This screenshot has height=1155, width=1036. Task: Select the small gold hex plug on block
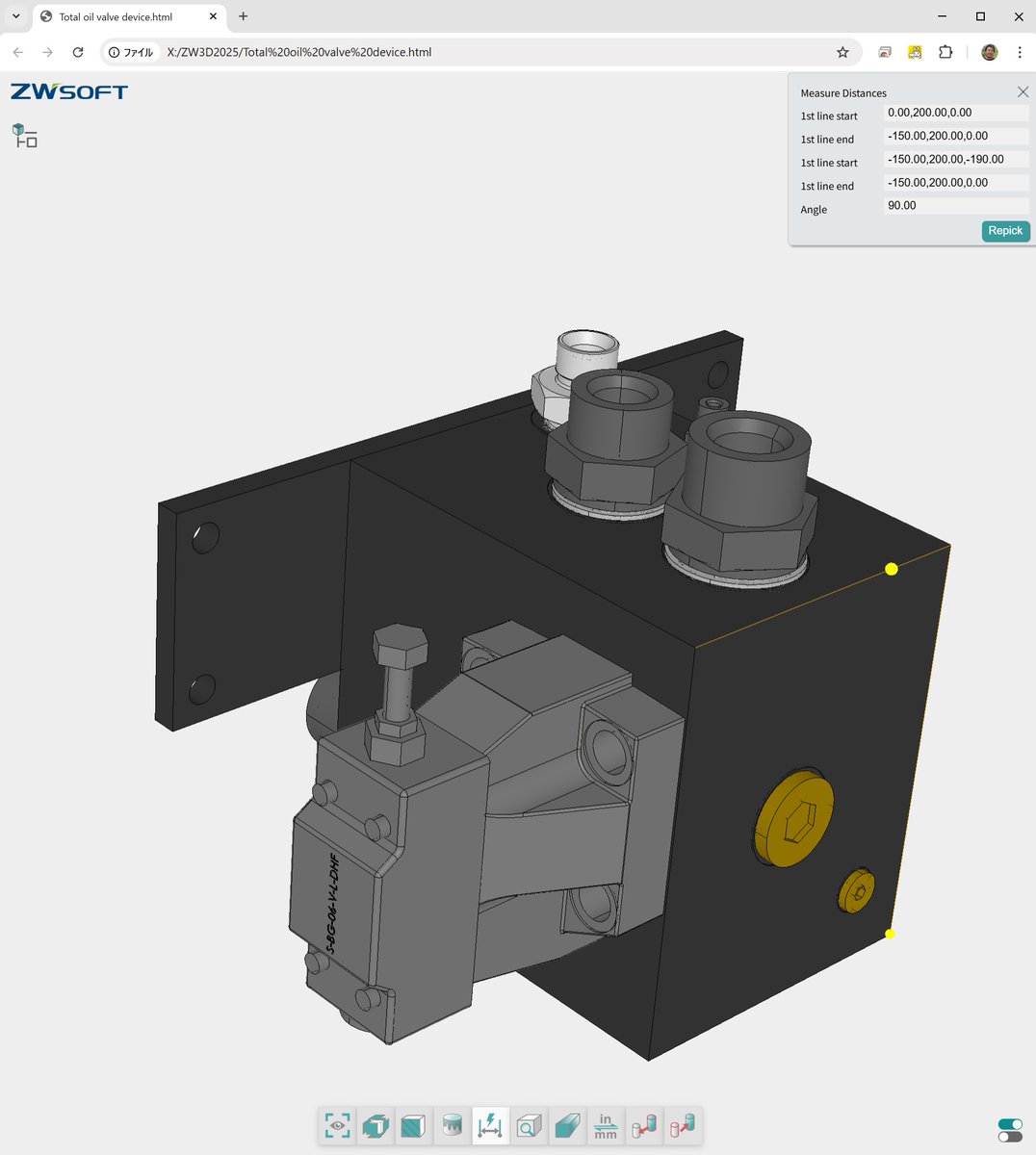pos(856,889)
